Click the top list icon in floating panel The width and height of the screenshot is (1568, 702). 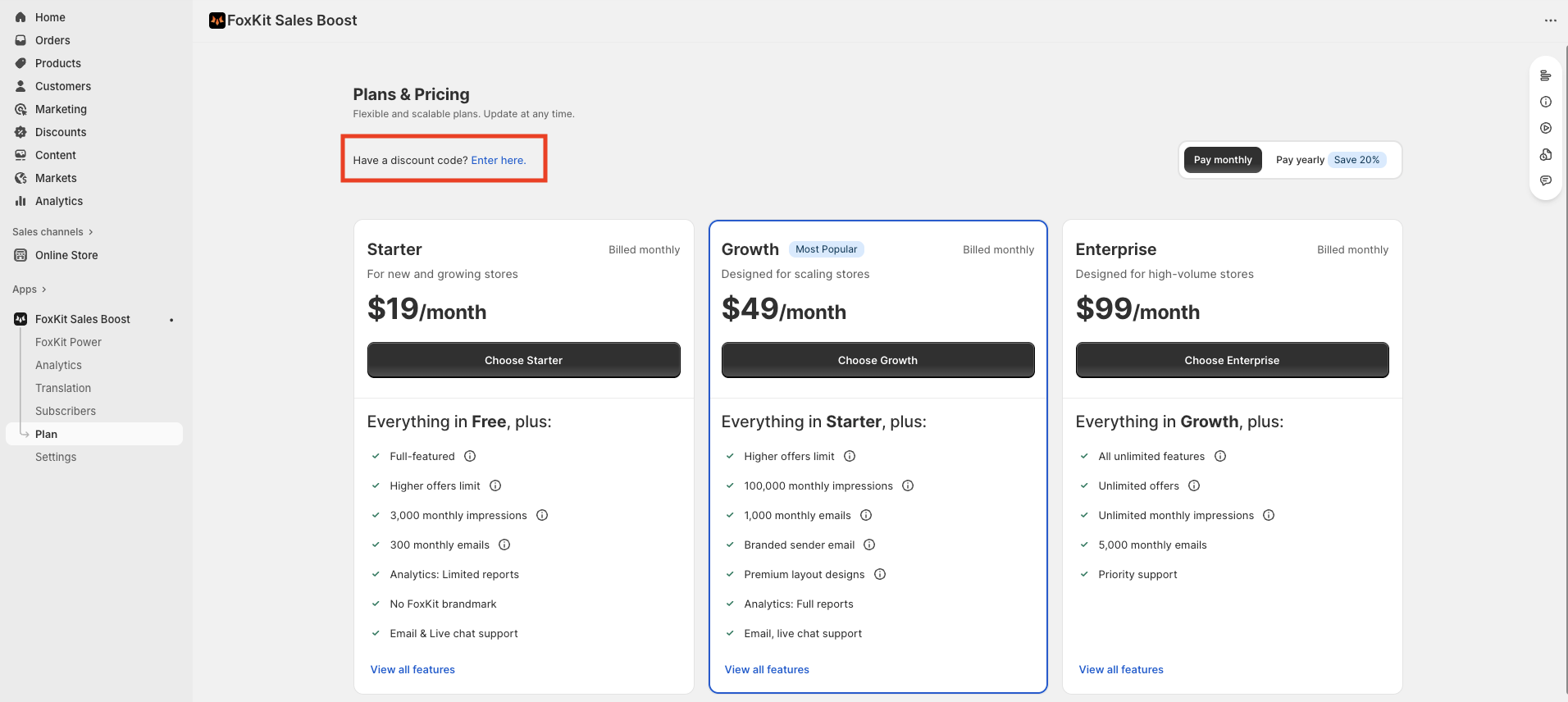pyautogui.click(x=1546, y=75)
